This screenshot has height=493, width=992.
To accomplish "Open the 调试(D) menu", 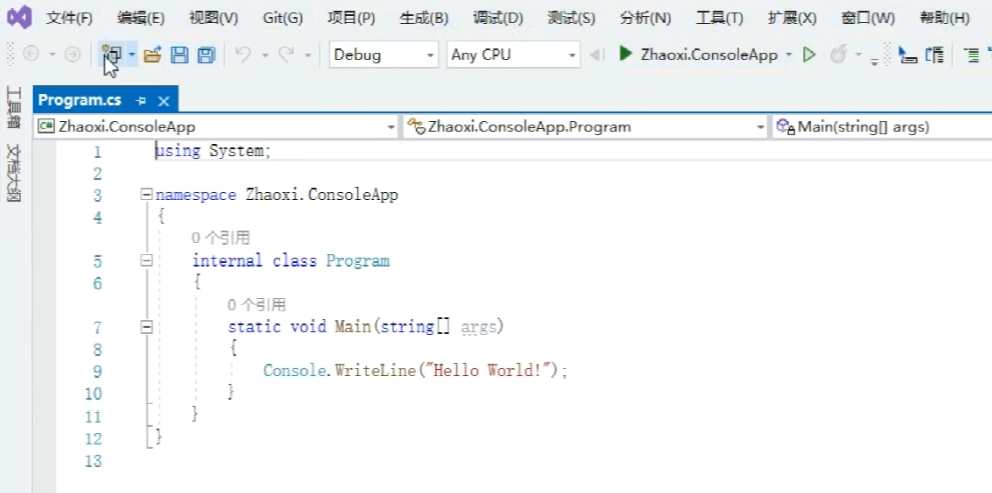I will point(498,18).
